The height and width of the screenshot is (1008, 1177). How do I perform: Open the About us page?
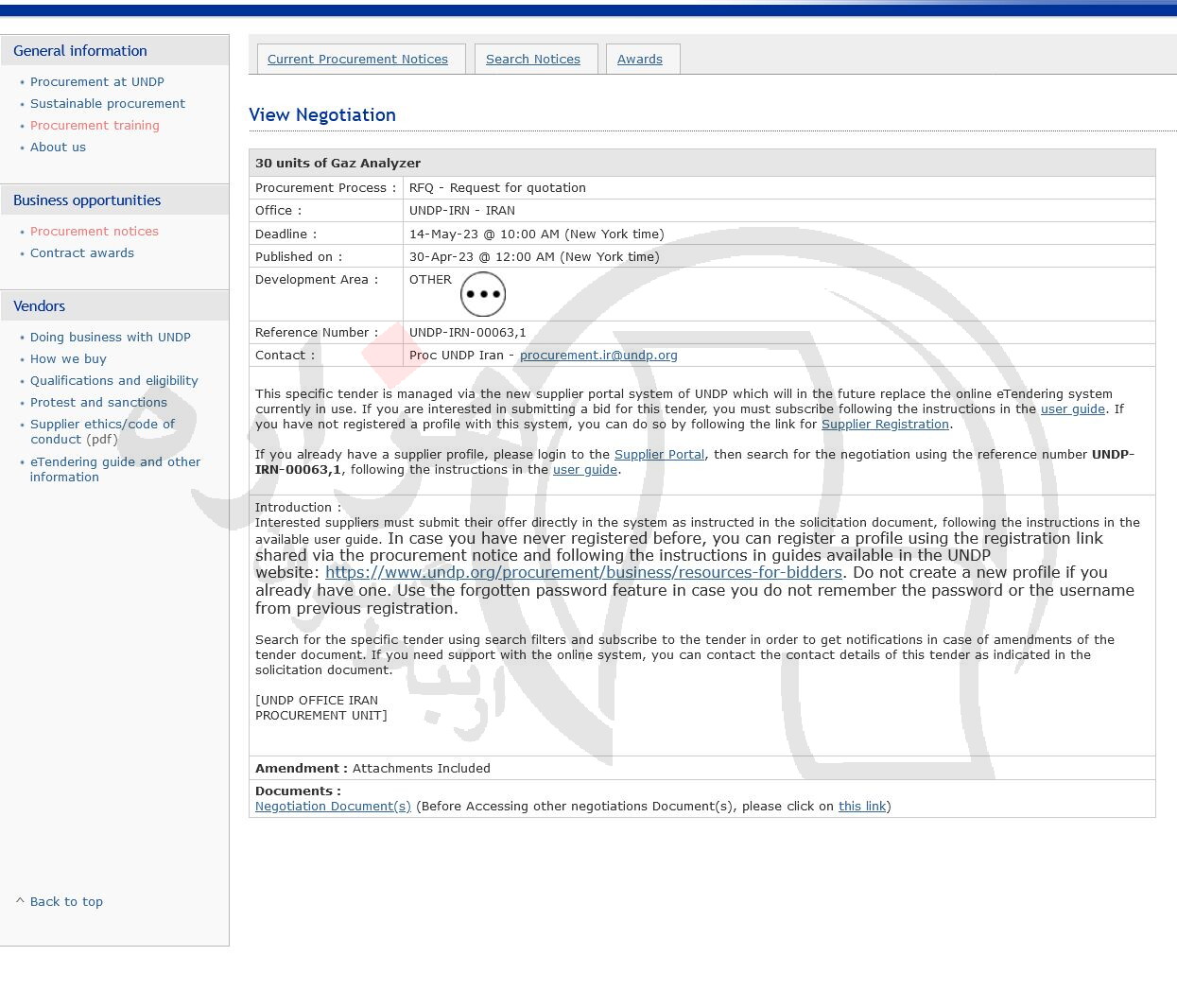58,148
